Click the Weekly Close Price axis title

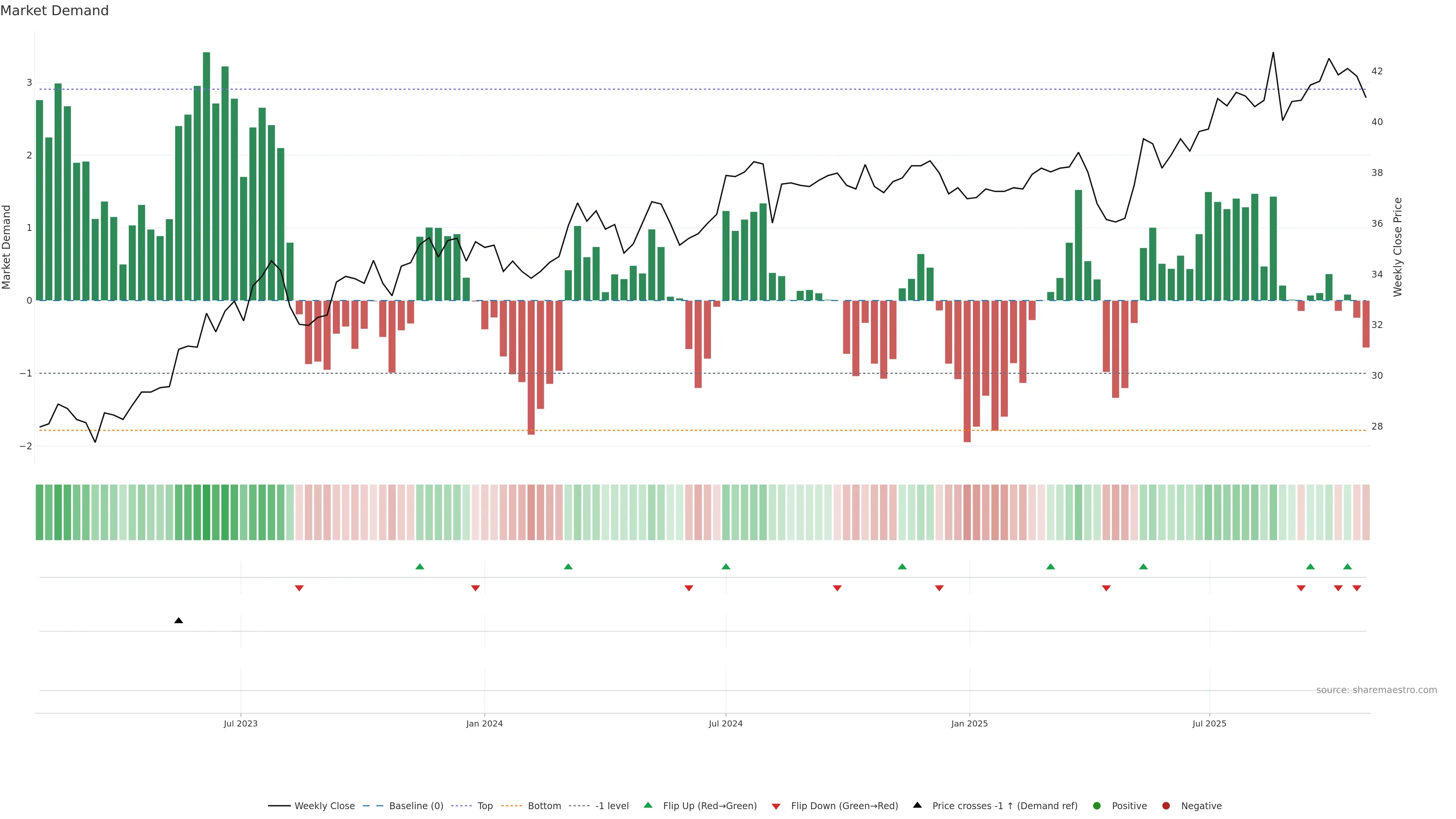pos(1398,247)
